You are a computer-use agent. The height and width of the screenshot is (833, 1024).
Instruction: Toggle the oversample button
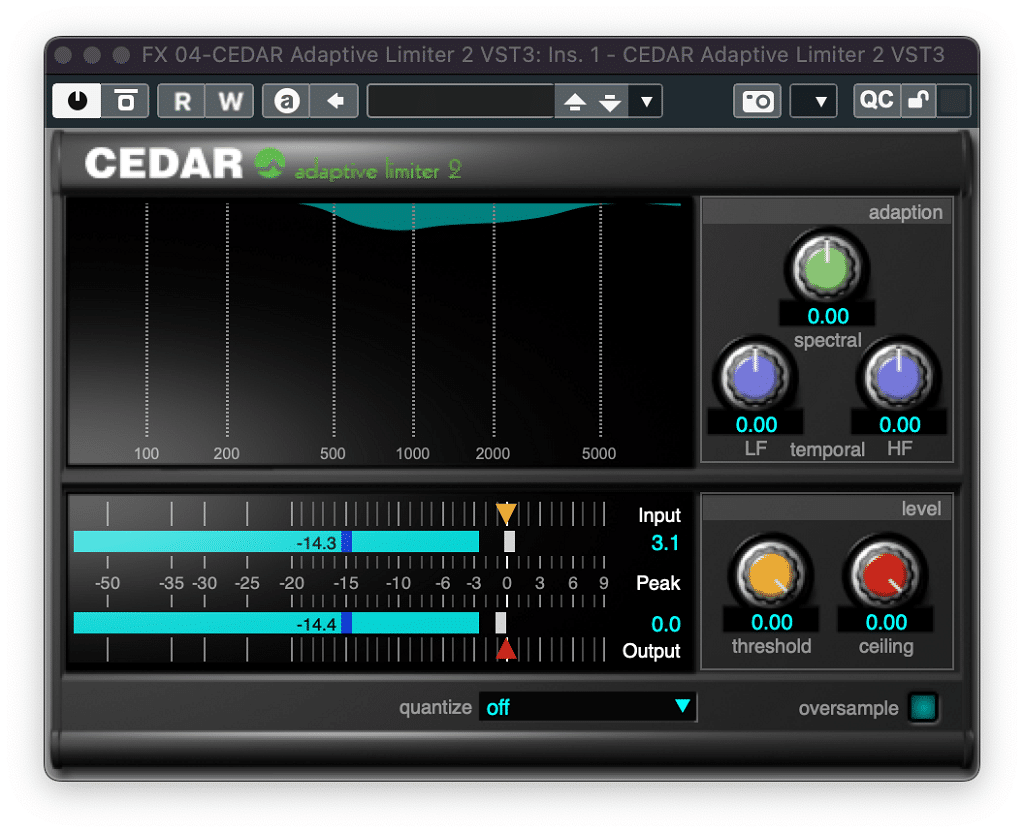(x=923, y=708)
